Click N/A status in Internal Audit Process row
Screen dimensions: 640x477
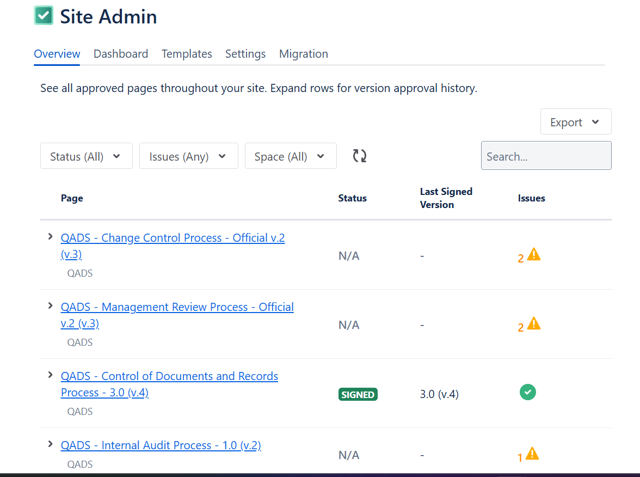click(x=349, y=455)
